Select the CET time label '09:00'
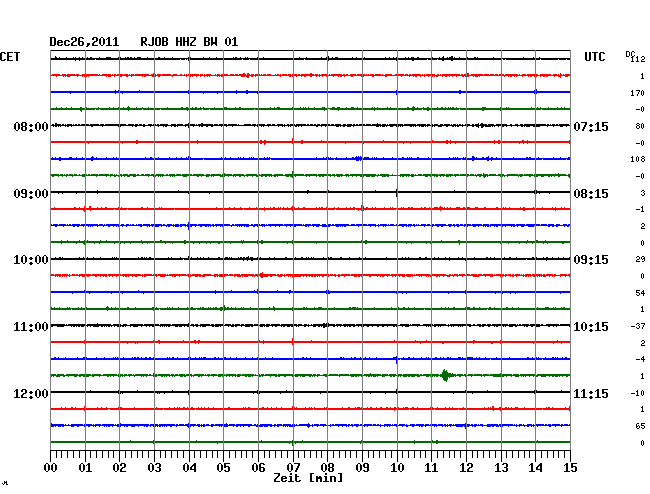 [31, 194]
